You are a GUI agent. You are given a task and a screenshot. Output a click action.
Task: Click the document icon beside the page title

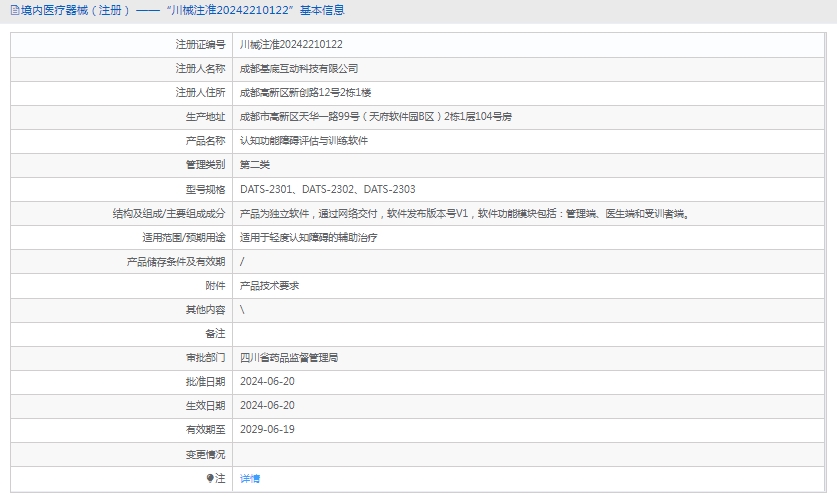(x=13, y=10)
